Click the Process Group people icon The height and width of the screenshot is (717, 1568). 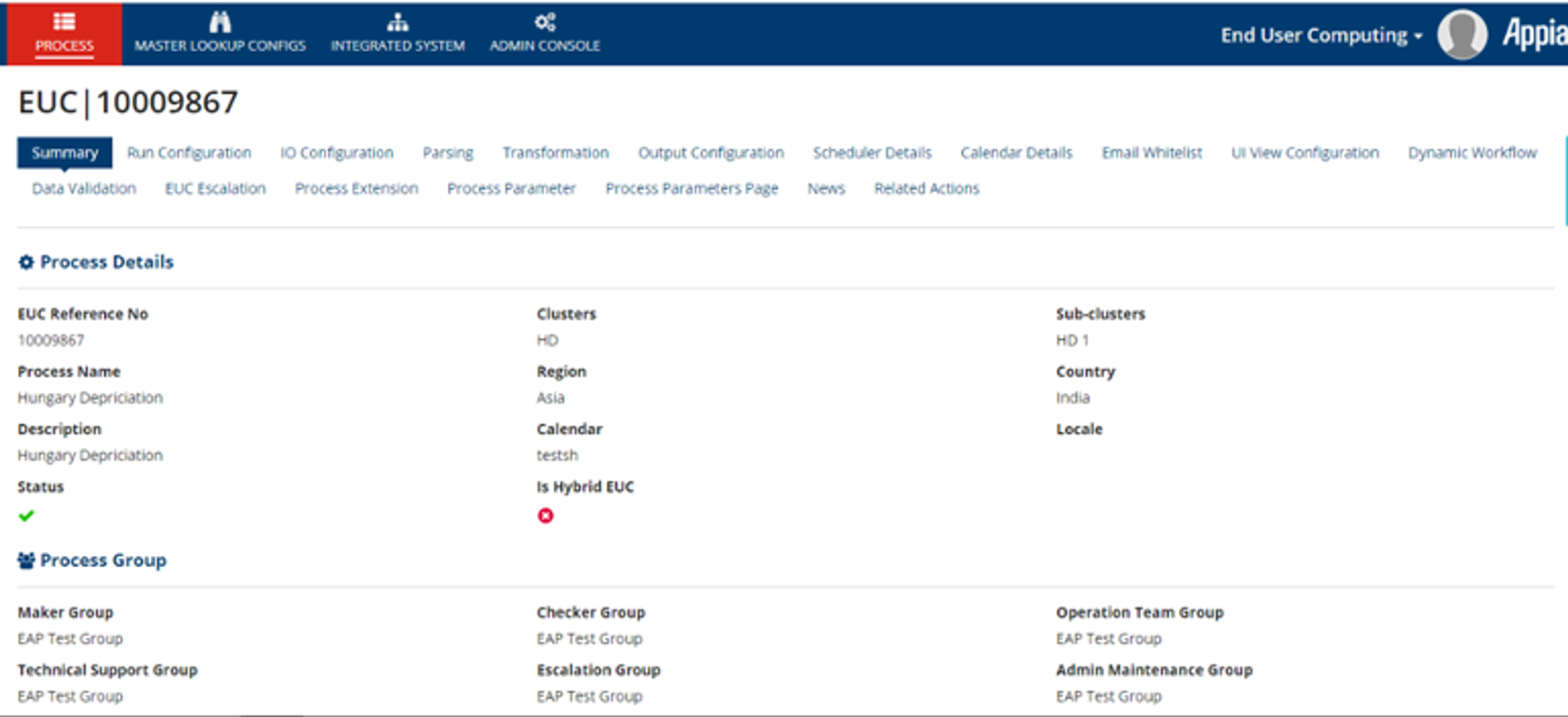(x=26, y=561)
